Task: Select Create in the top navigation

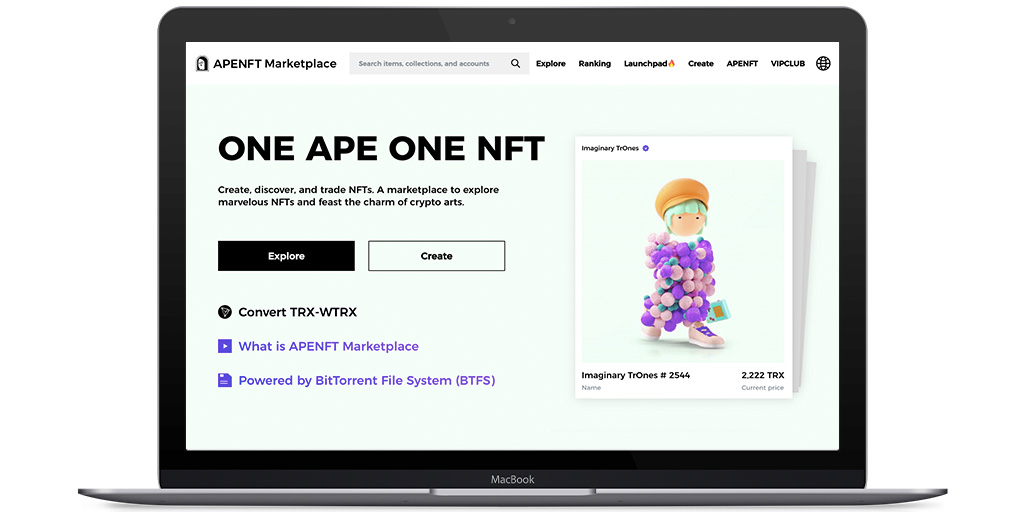Action: click(x=701, y=63)
